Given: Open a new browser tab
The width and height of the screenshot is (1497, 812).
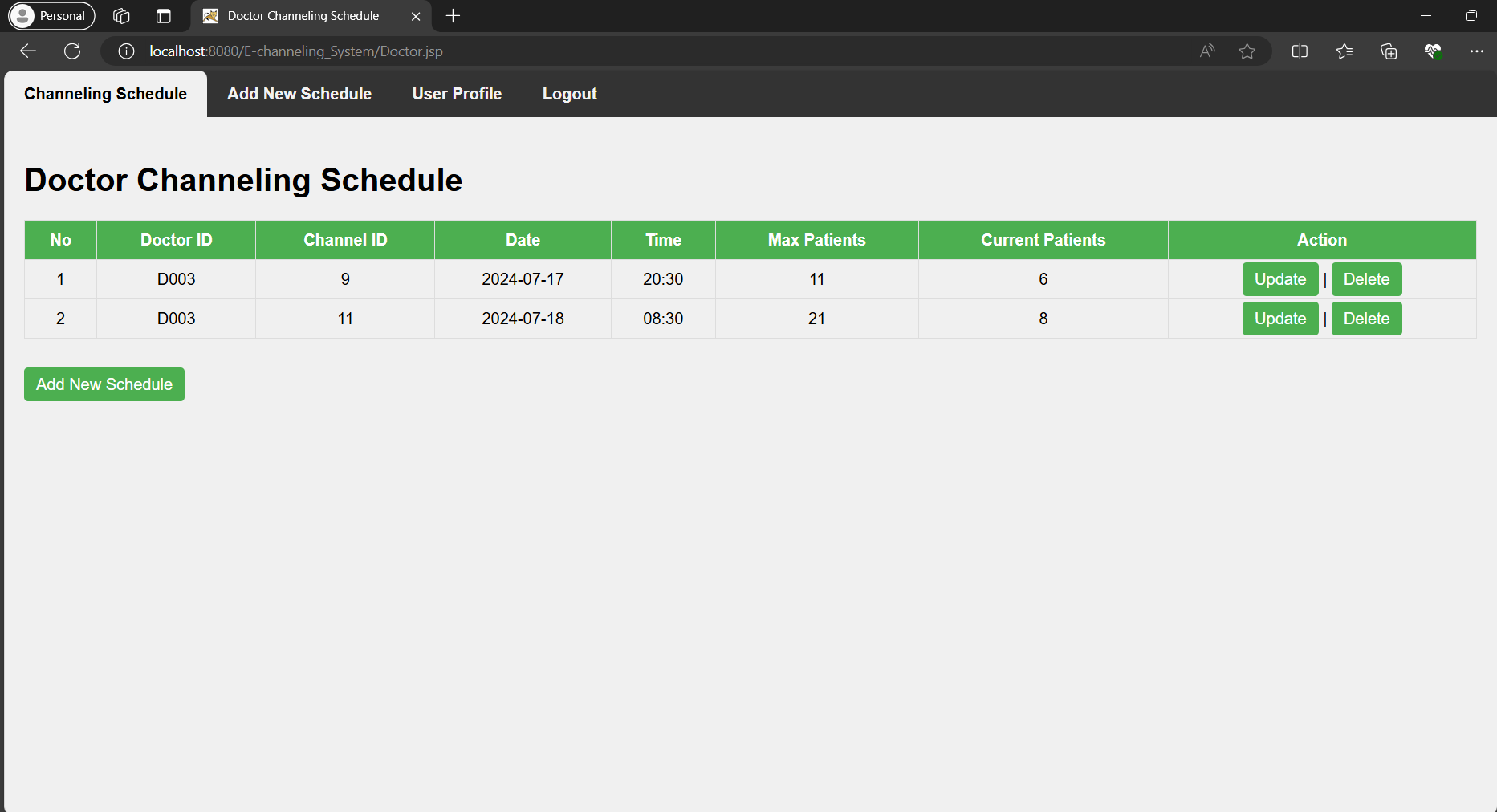Looking at the screenshot, I should coord(453,16).
